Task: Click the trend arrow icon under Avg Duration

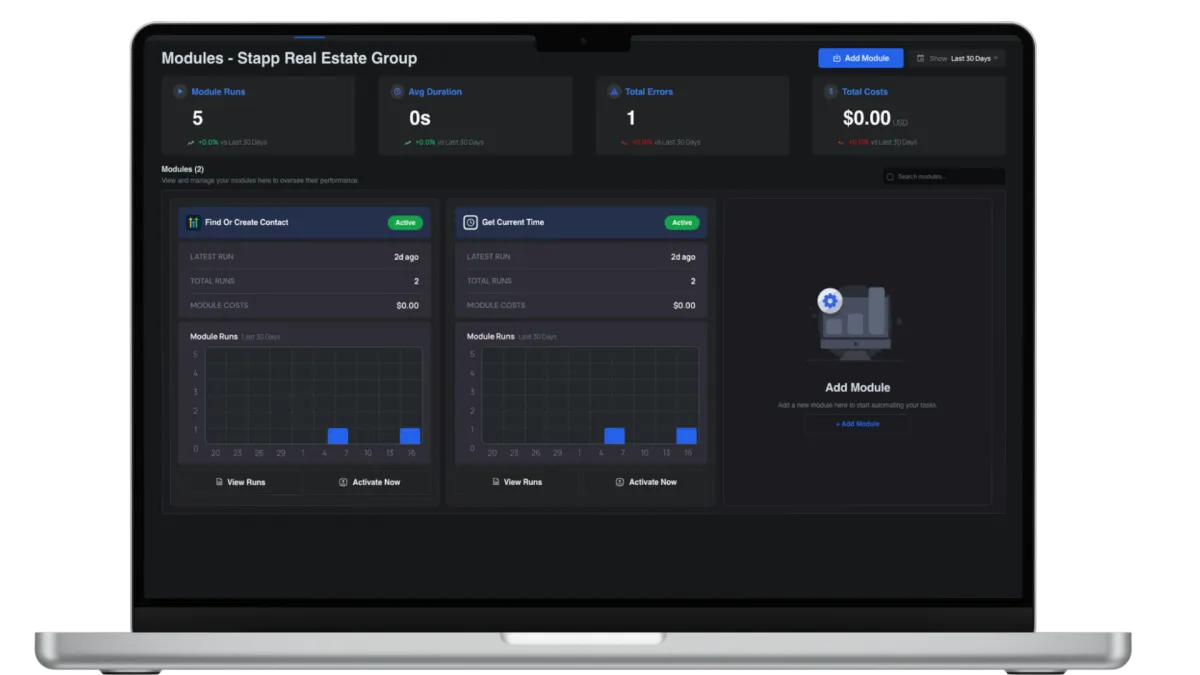Action: (x=407, y=142)
